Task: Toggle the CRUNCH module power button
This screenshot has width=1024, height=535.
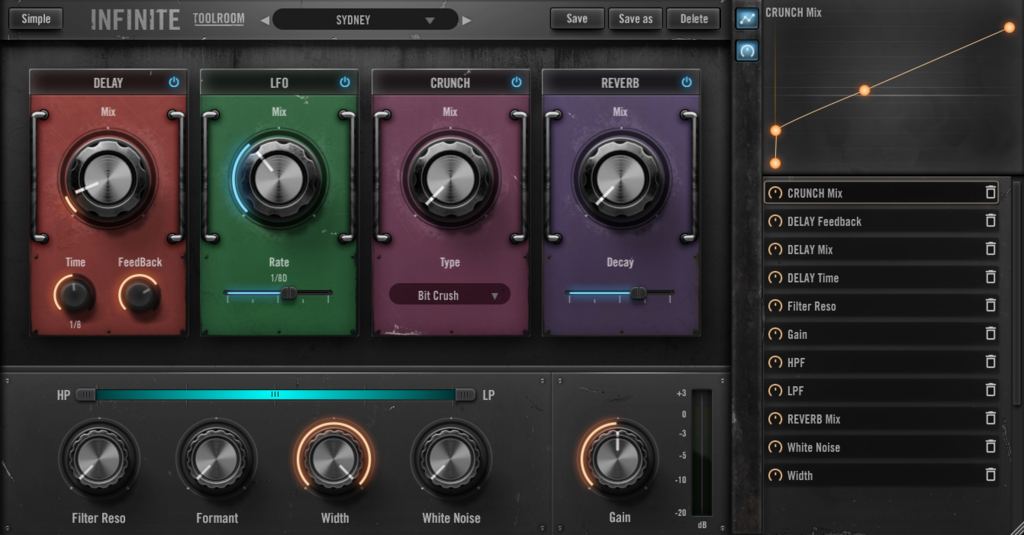Action: pos(517,82)
